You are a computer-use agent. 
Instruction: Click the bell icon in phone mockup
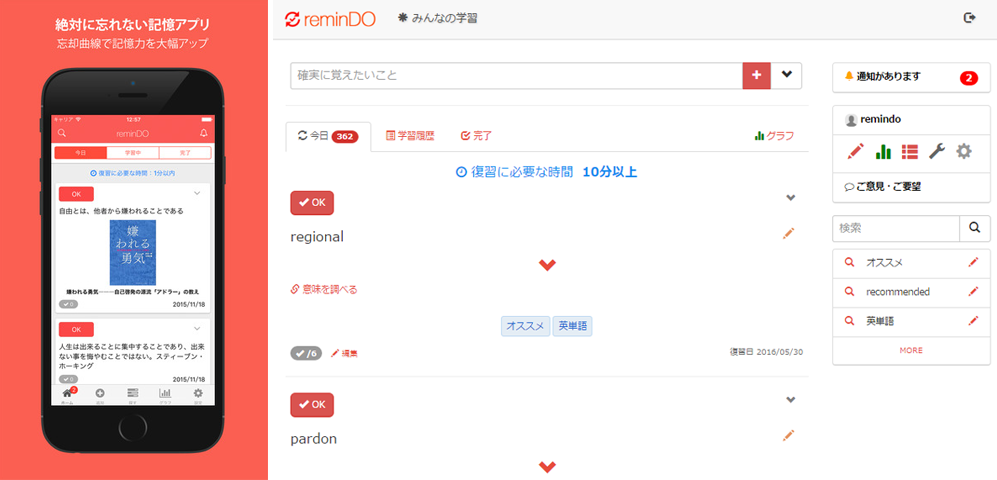pos(203,134)
